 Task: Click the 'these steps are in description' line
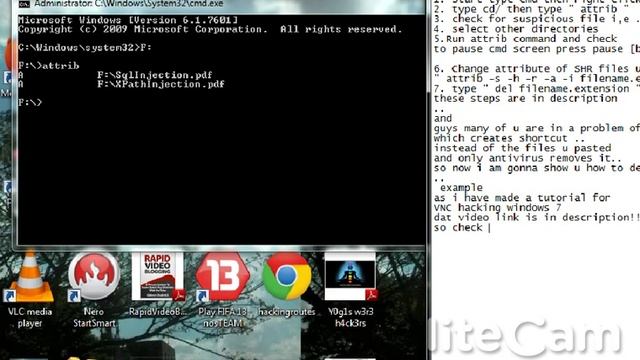(525, 98)
